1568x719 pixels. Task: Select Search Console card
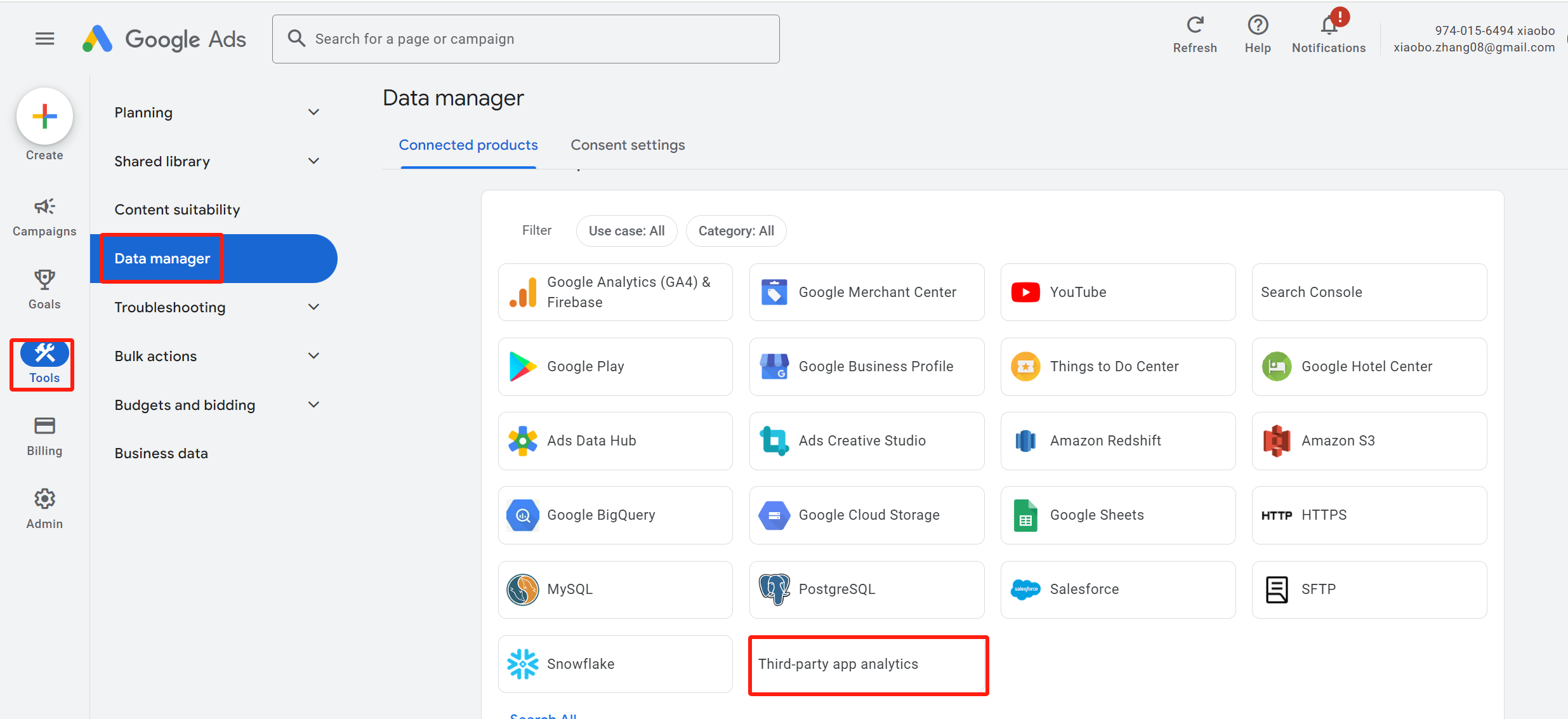1369,293
